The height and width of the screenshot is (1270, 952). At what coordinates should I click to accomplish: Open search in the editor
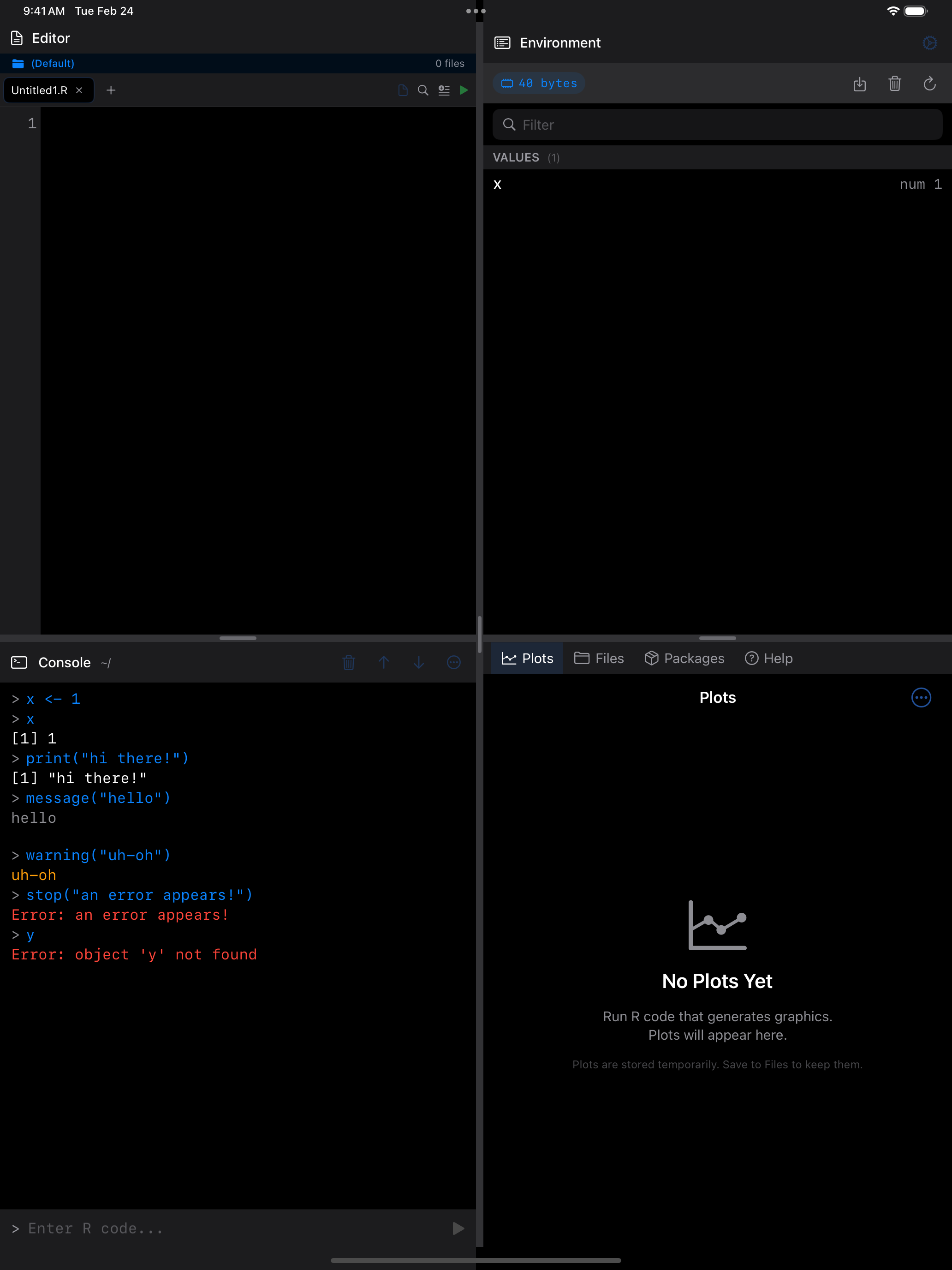pyautogui.click(x=423, y=90)
